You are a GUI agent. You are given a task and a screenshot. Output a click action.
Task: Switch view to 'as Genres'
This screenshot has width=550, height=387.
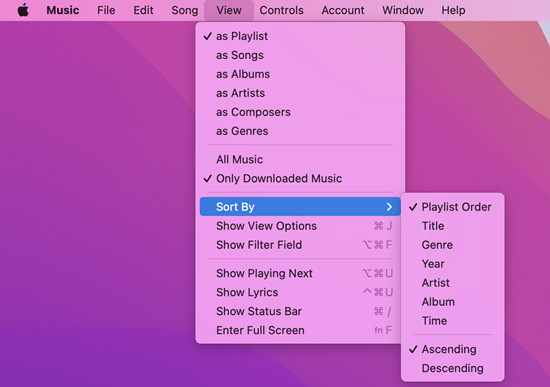(300, 131)
